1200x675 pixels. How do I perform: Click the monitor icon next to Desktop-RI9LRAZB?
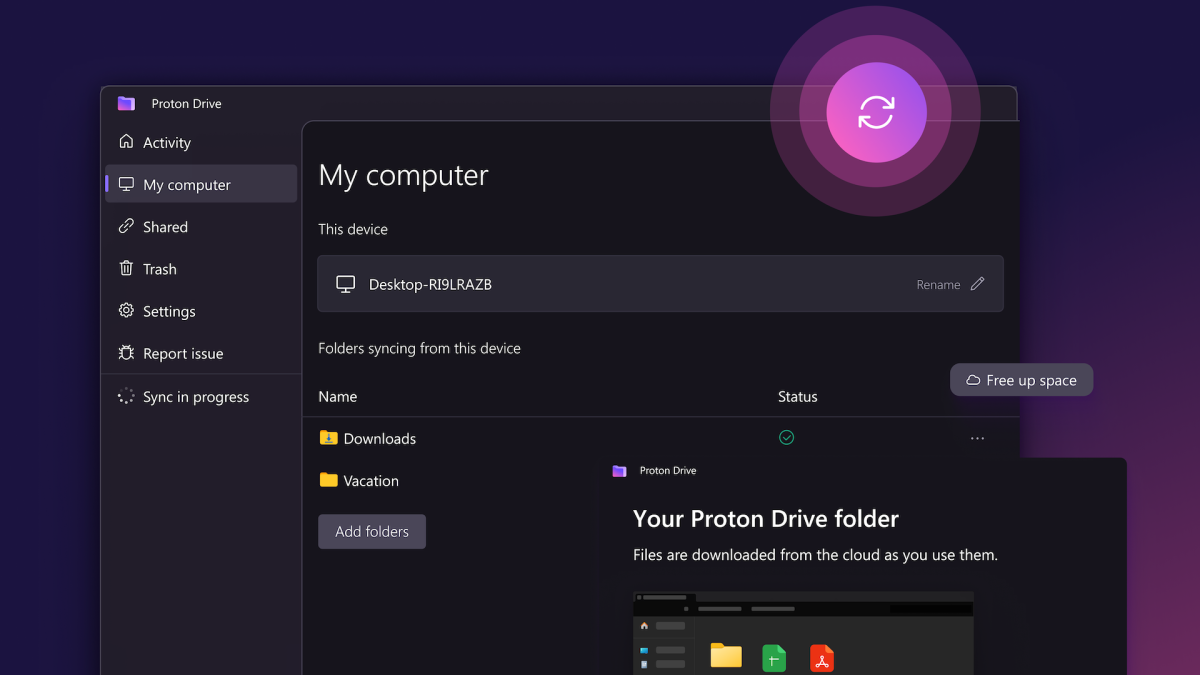[x=345, y=284]
